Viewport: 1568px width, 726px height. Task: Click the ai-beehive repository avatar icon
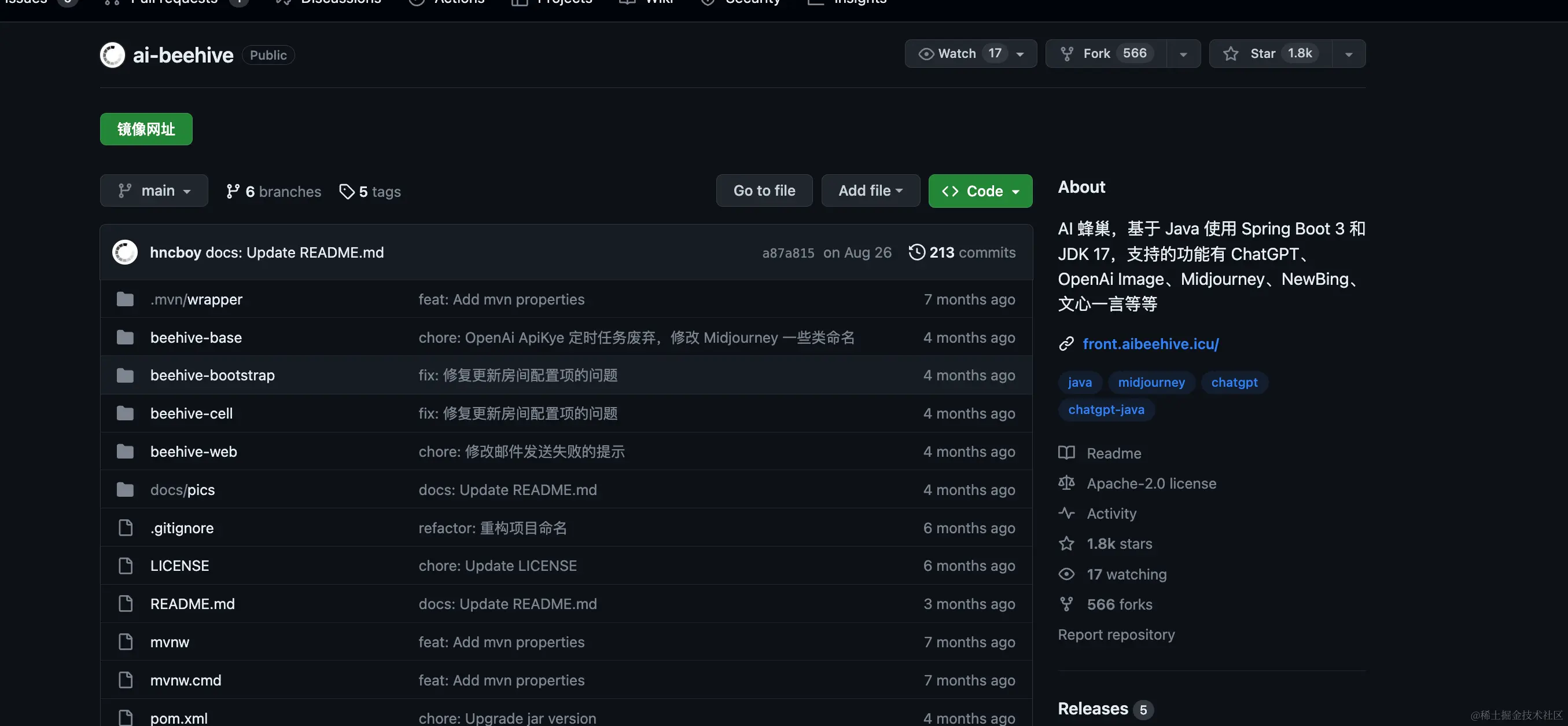click(x=113, y=55)
